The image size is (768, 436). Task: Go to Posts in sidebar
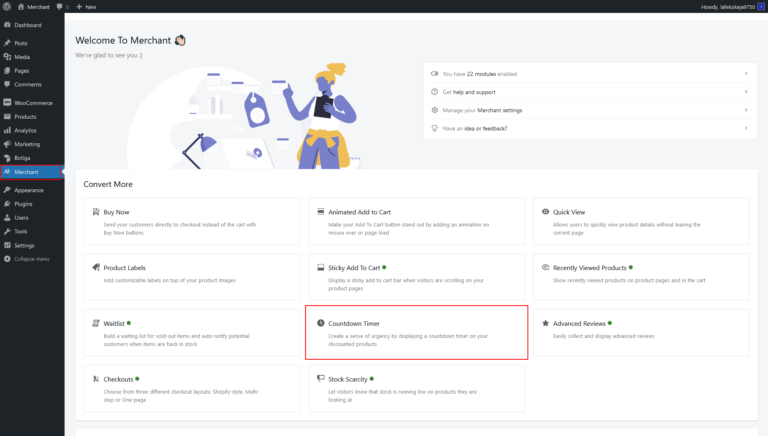point(32,43)
